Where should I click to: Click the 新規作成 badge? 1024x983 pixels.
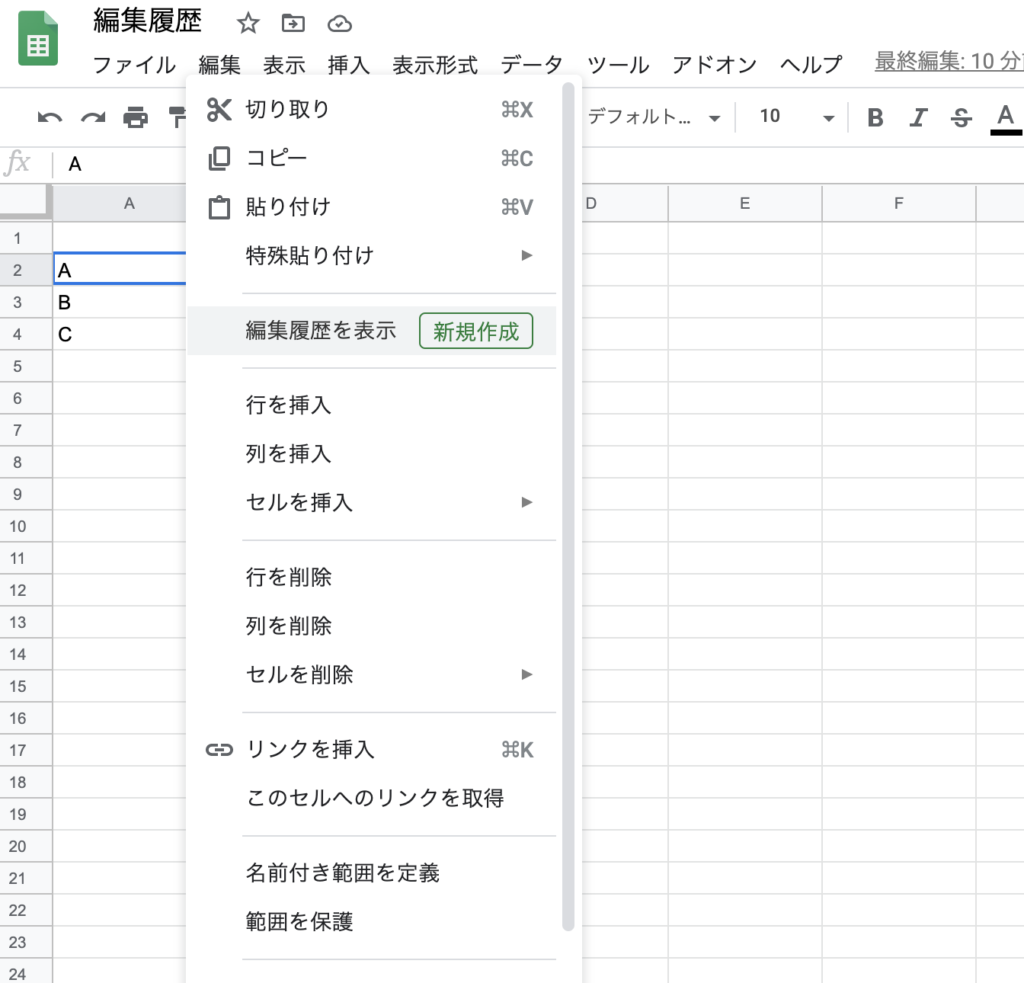476,330
